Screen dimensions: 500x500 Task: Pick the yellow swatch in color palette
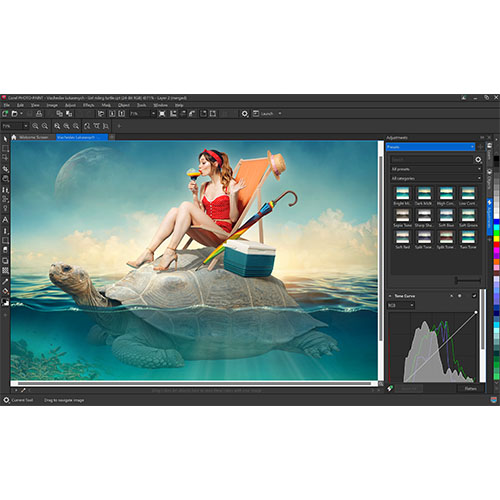pyautogui.click(x=496, y=239)
